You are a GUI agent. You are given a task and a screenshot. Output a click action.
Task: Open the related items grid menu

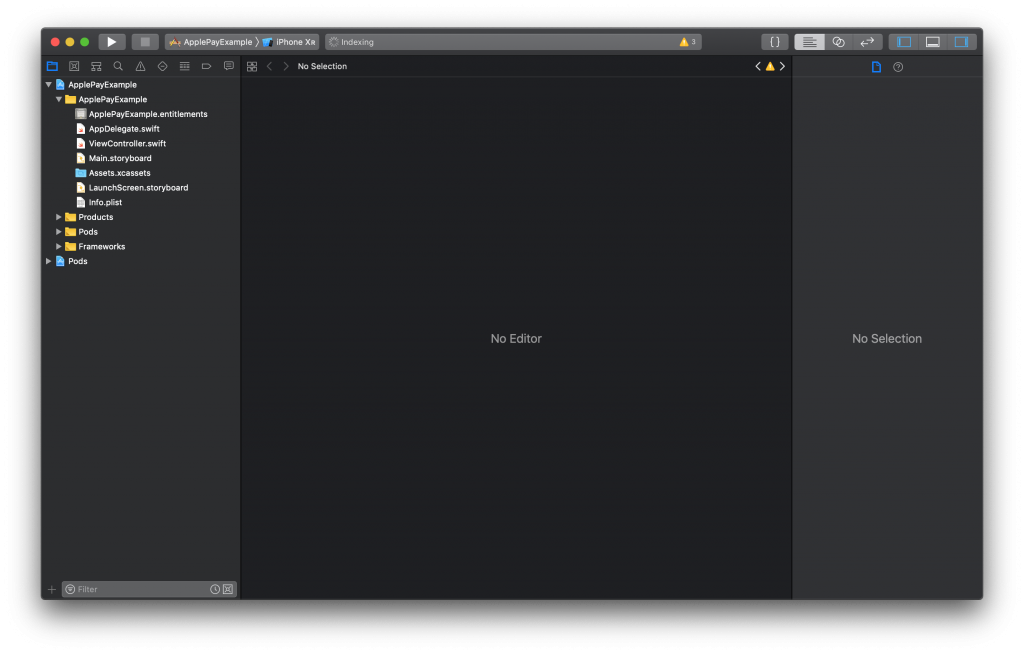(x=251, y=66)
